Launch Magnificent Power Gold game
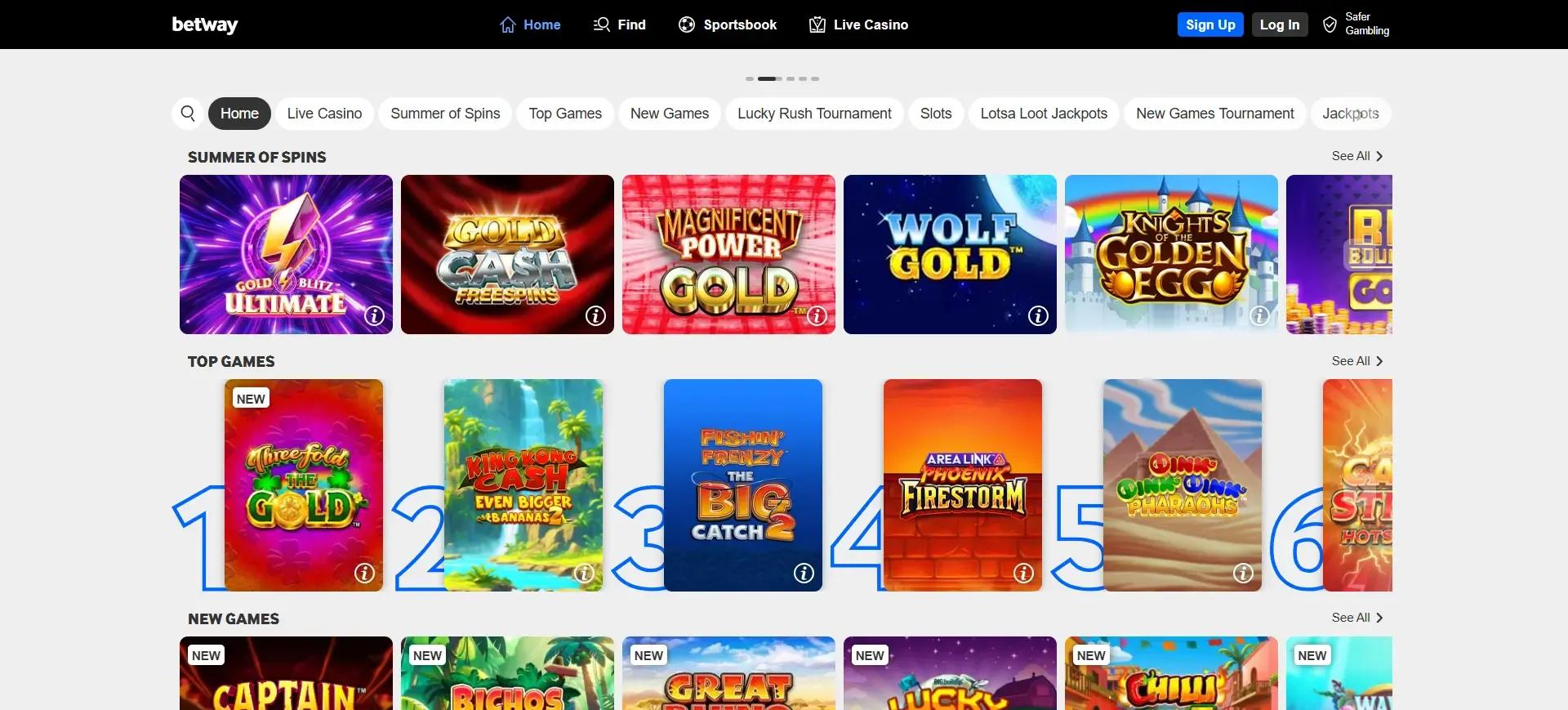 point(728,254)
